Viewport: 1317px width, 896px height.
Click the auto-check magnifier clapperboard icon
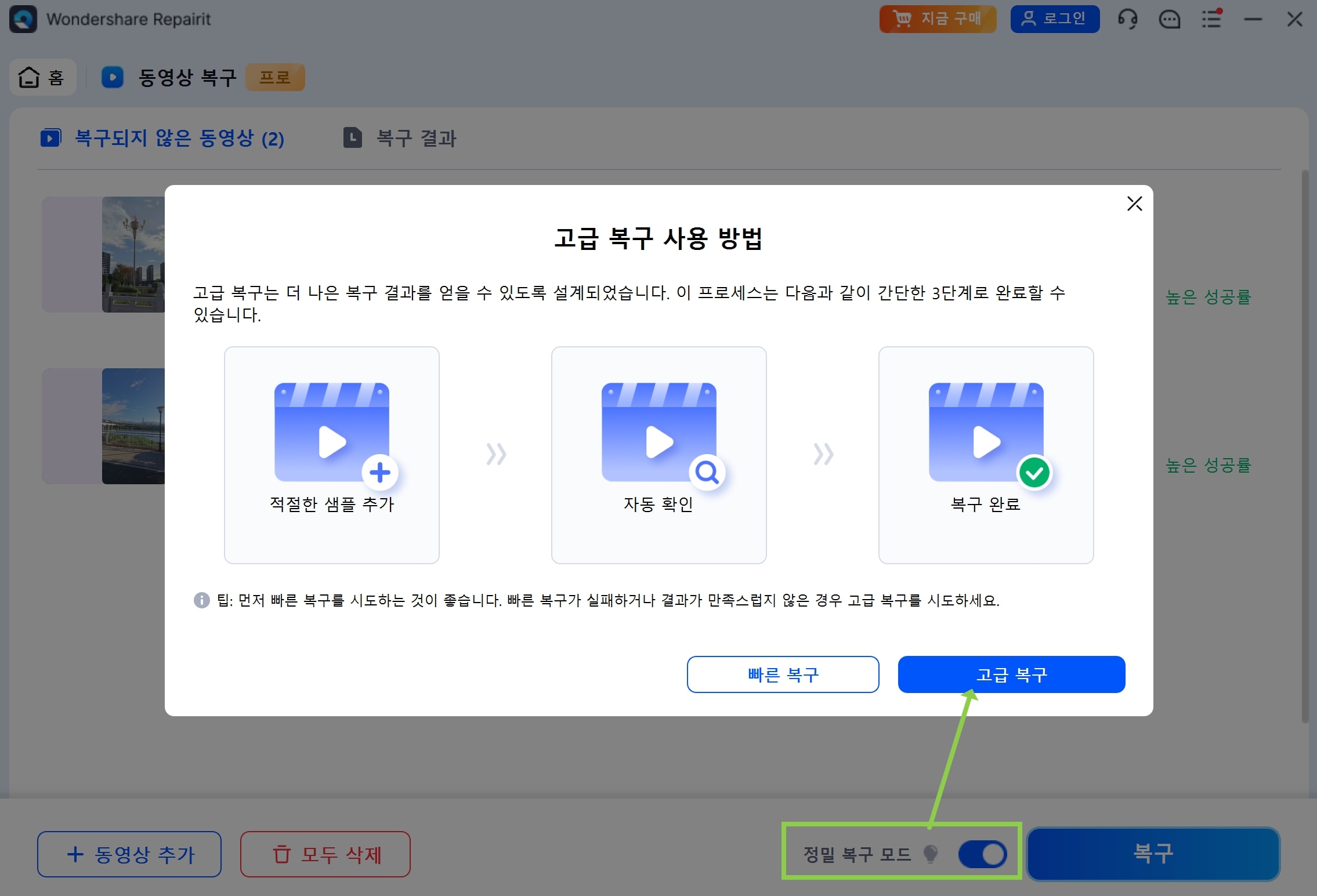coord(660,433)
